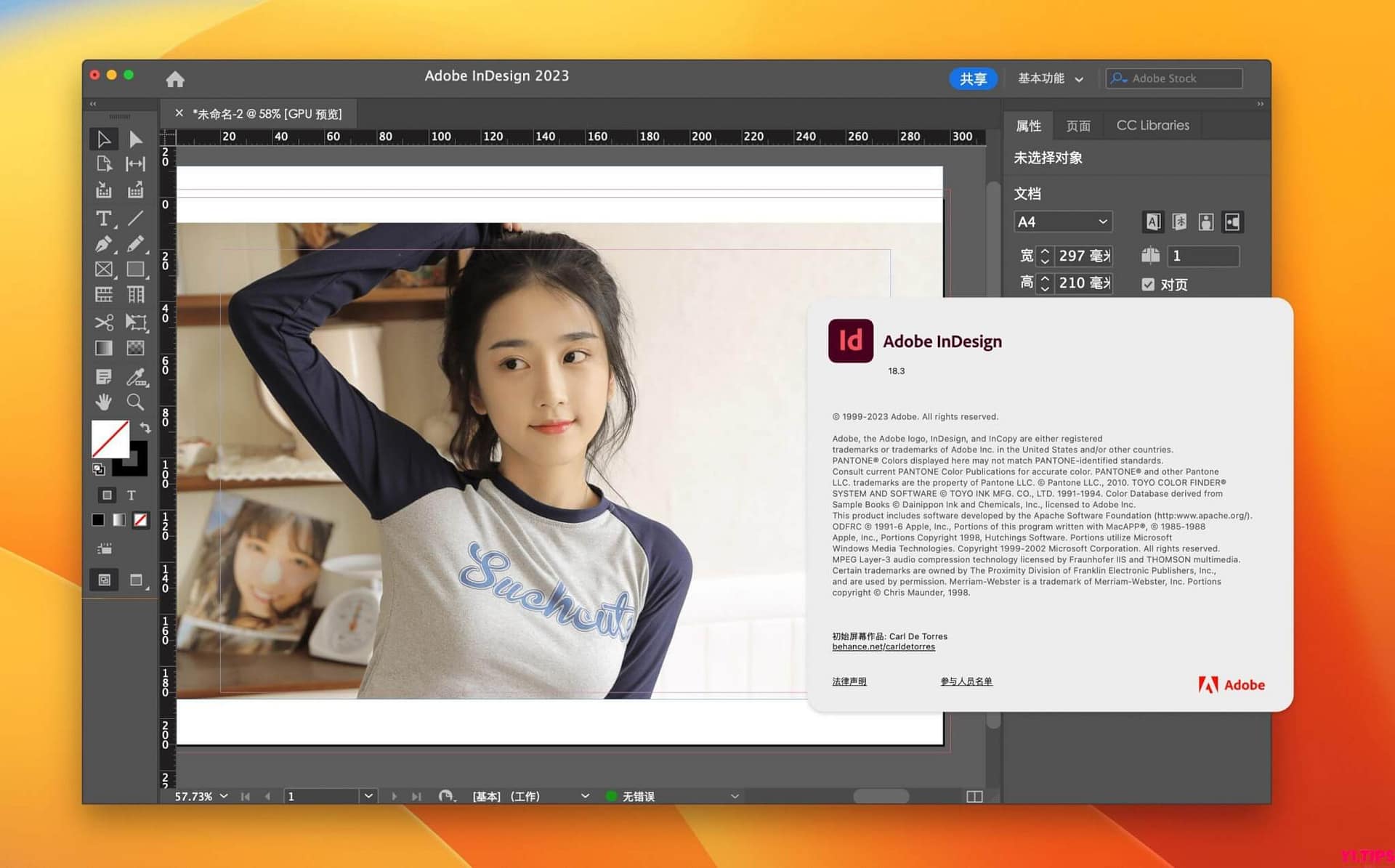Activate the Pen tool

(x=102, y=244)
